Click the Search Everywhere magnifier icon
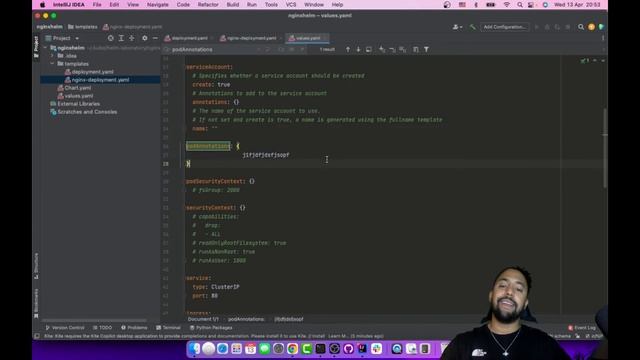The image size is (640, 360). click(581, 27)
